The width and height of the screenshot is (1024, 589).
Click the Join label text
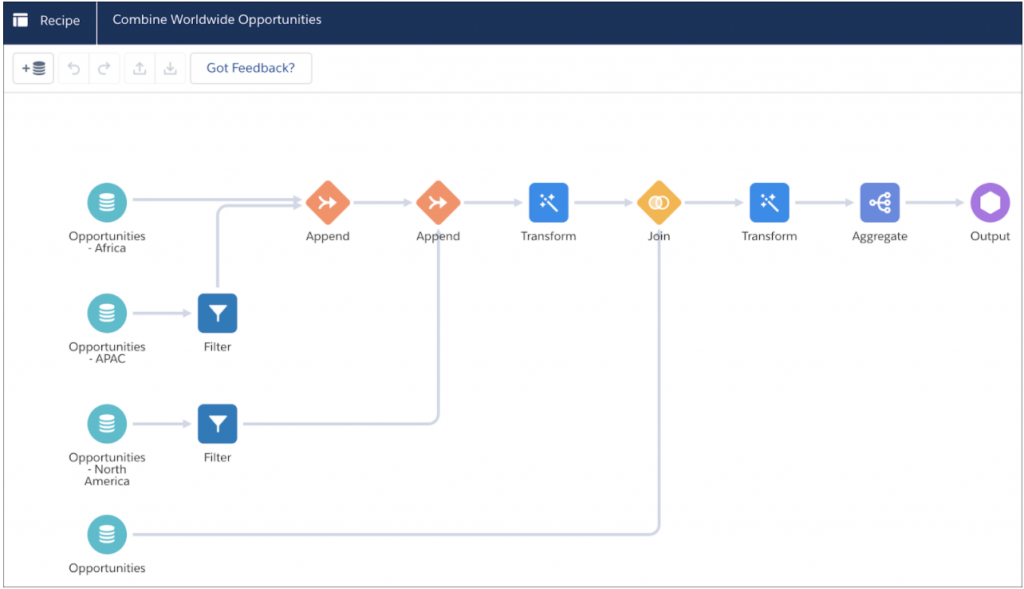click(659, 236)
